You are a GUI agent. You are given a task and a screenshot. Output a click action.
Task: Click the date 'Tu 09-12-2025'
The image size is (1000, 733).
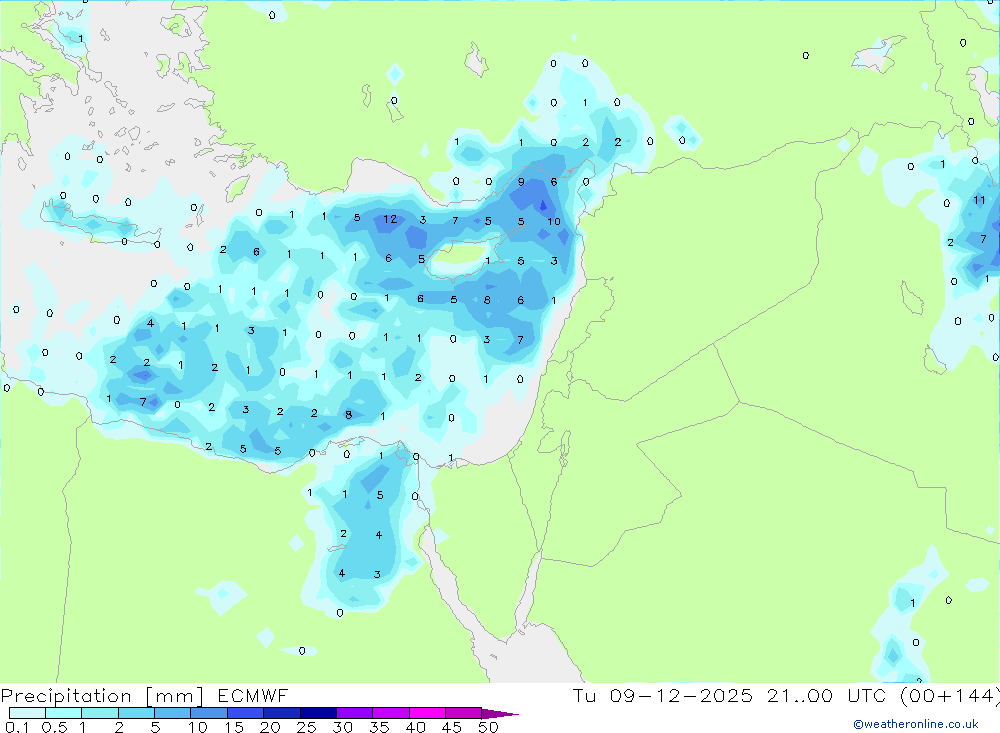pos(663,695)
